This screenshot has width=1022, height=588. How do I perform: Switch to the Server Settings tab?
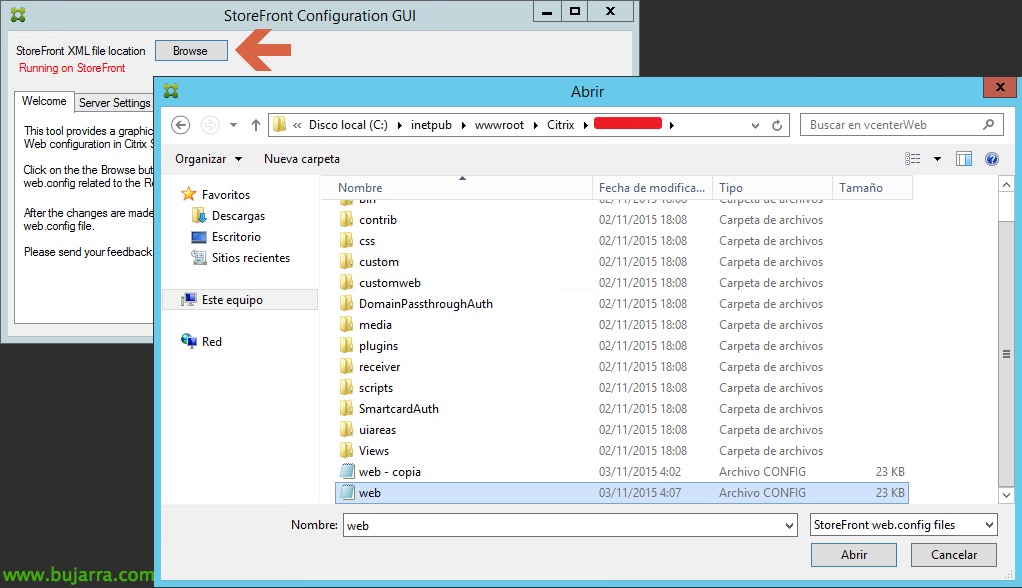click(114, 103)
